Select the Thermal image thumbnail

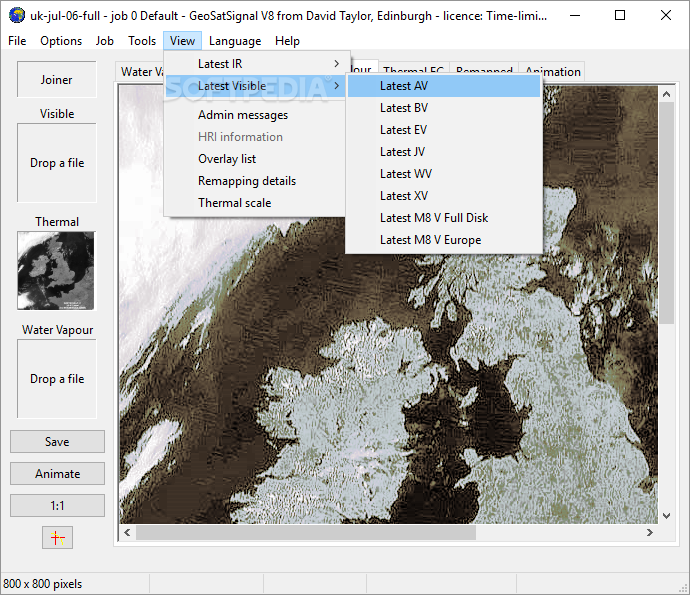[56, 271]
